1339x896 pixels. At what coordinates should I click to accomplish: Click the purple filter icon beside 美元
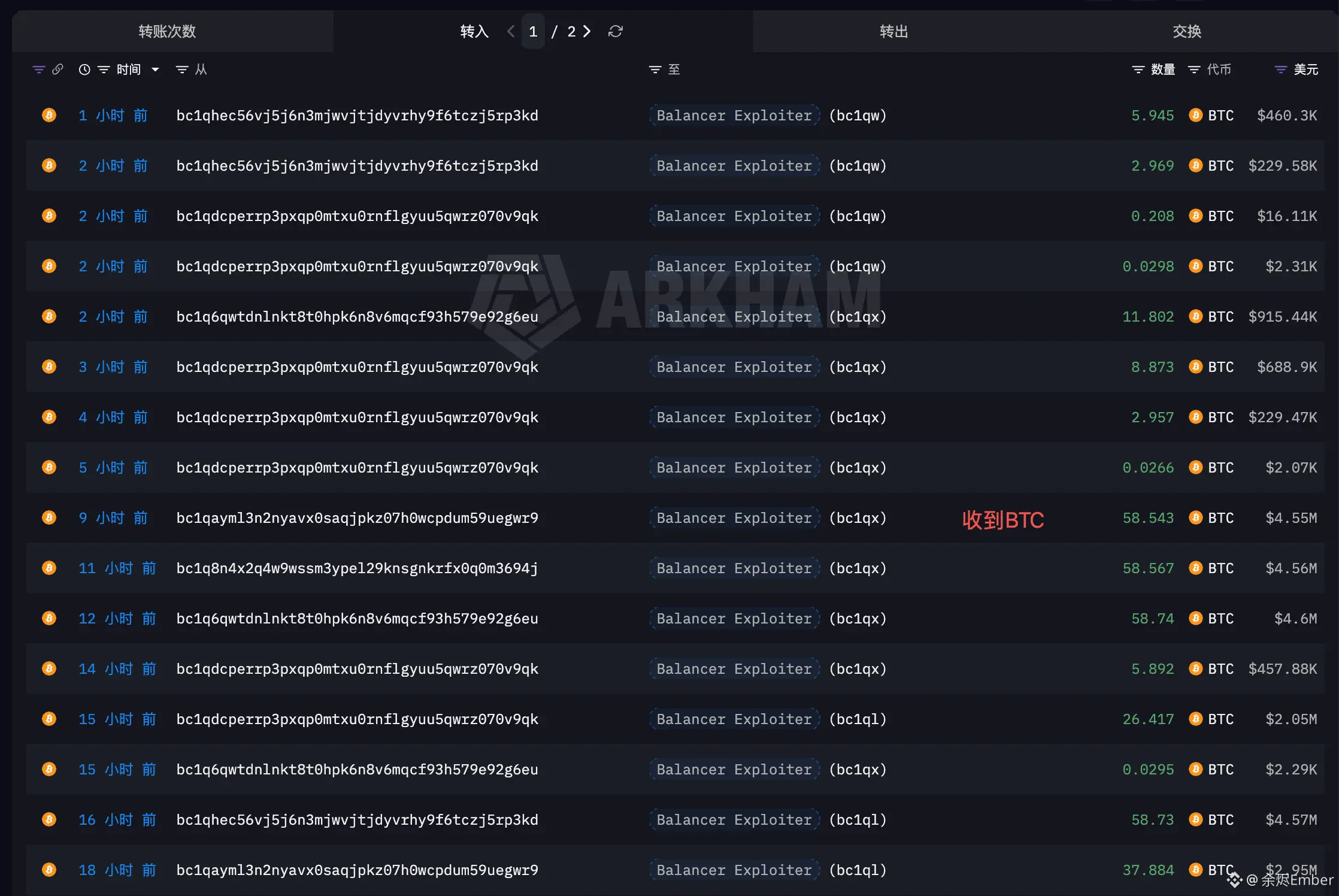pos(1280,69)
